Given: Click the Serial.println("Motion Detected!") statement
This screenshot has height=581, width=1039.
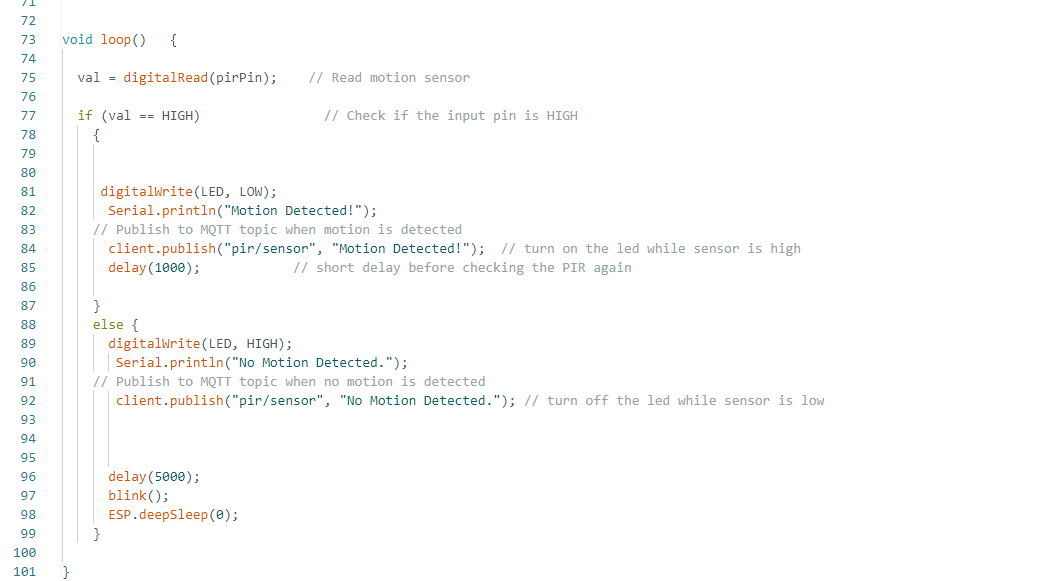Looking at the screenshot, I should [x=242, y=211].
